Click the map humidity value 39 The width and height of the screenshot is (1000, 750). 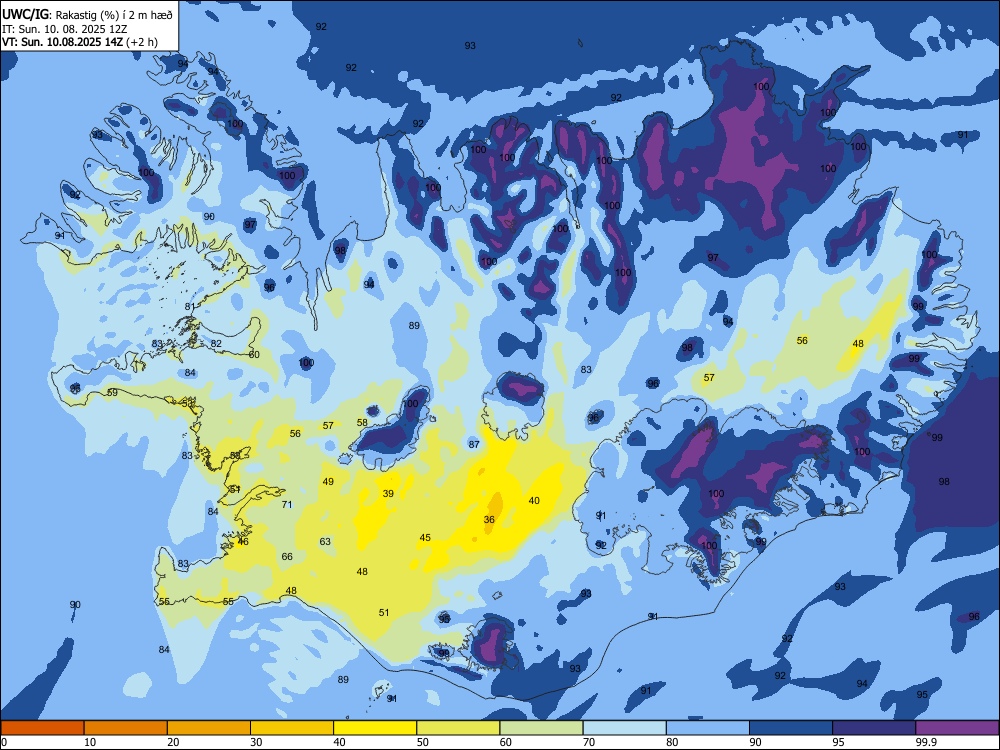coord(388,494)
